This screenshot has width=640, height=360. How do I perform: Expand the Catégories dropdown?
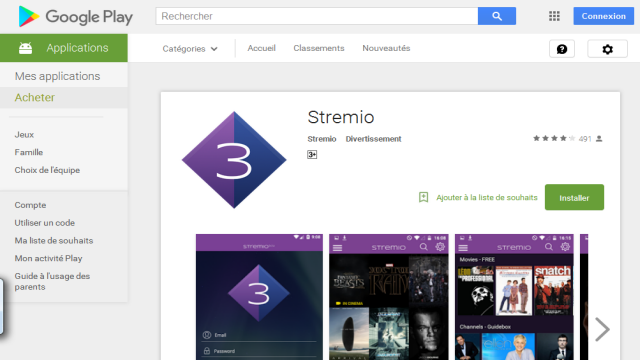point(190,49)
